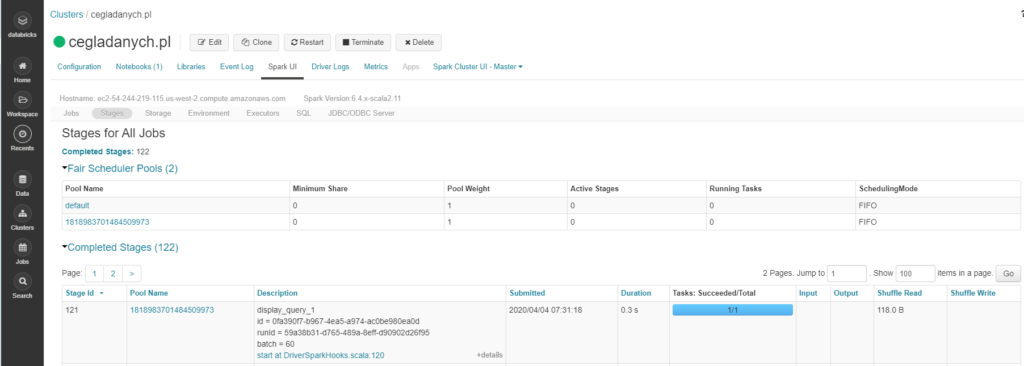Follow the Clusters breadcrumb link
Screen dimensions: 1024x366
[x=67, y=14]
